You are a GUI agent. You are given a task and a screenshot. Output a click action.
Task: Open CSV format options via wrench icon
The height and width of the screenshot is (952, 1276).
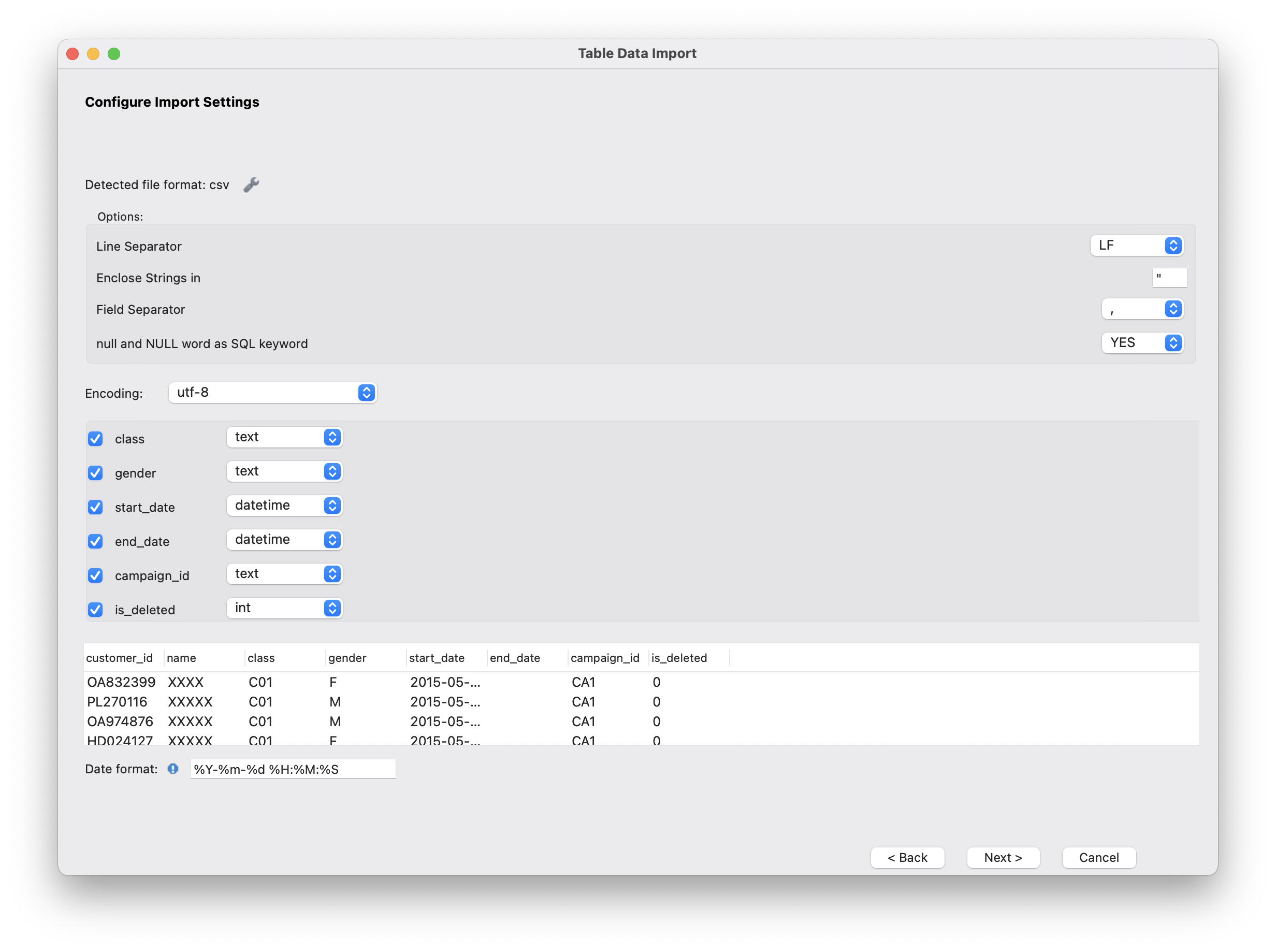pyautogui.click(x=251, y=185)
